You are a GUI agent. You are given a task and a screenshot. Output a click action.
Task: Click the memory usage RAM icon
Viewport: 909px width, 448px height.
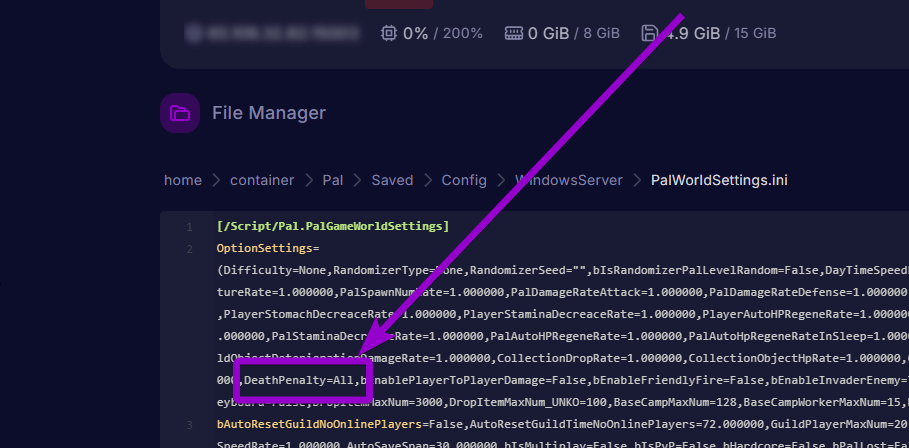514,33
